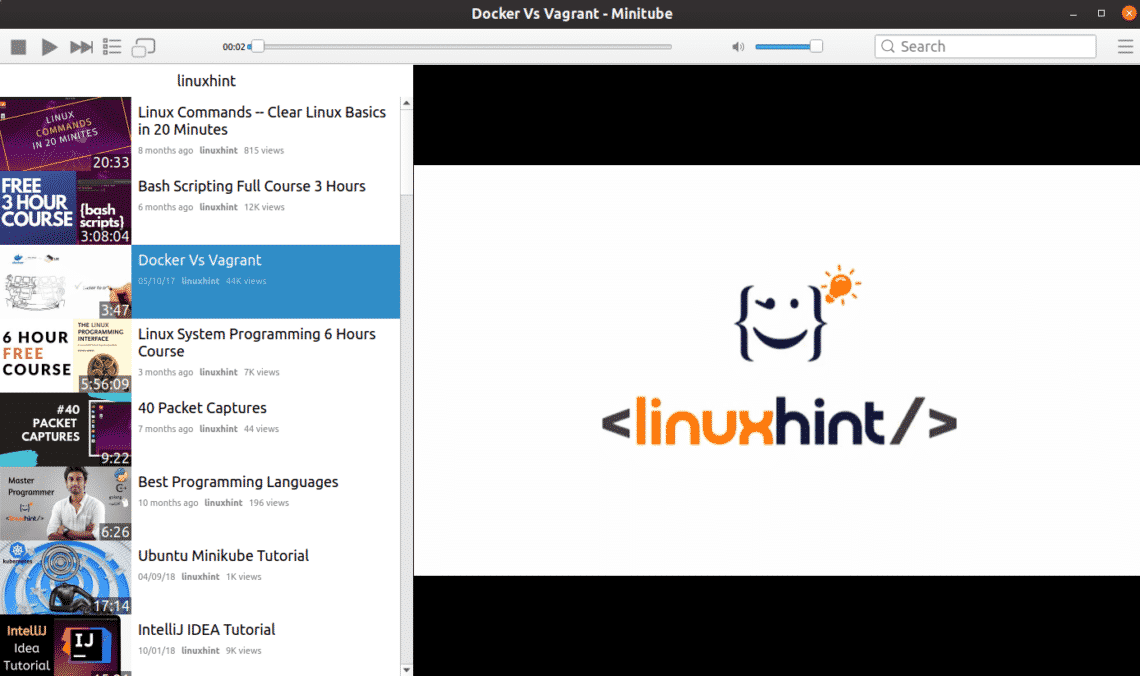Click '05/10/17' date on Docker row
The height and width of the screenshot is (676, 1140).
click(156, 281)
